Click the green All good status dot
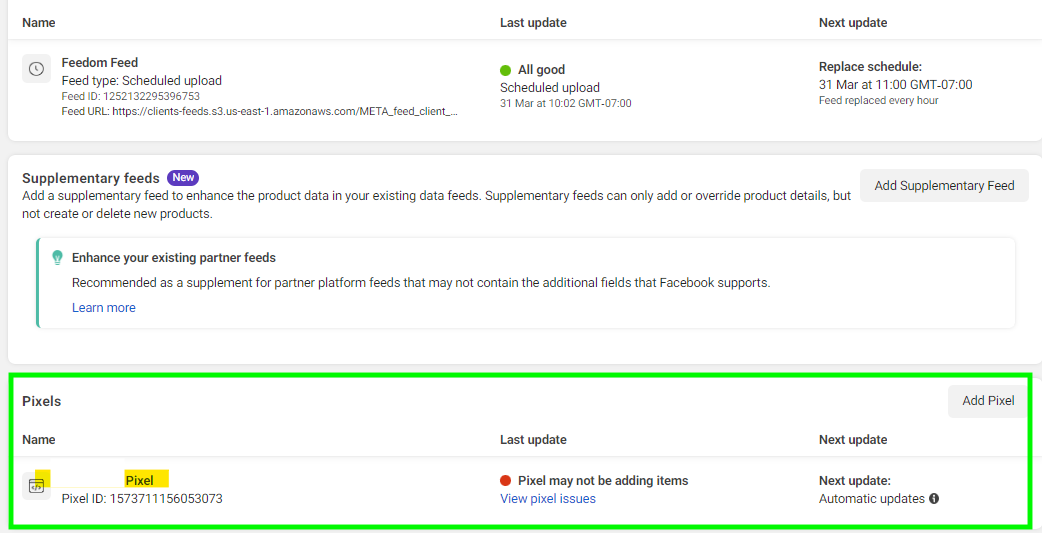 pos(506,70)
